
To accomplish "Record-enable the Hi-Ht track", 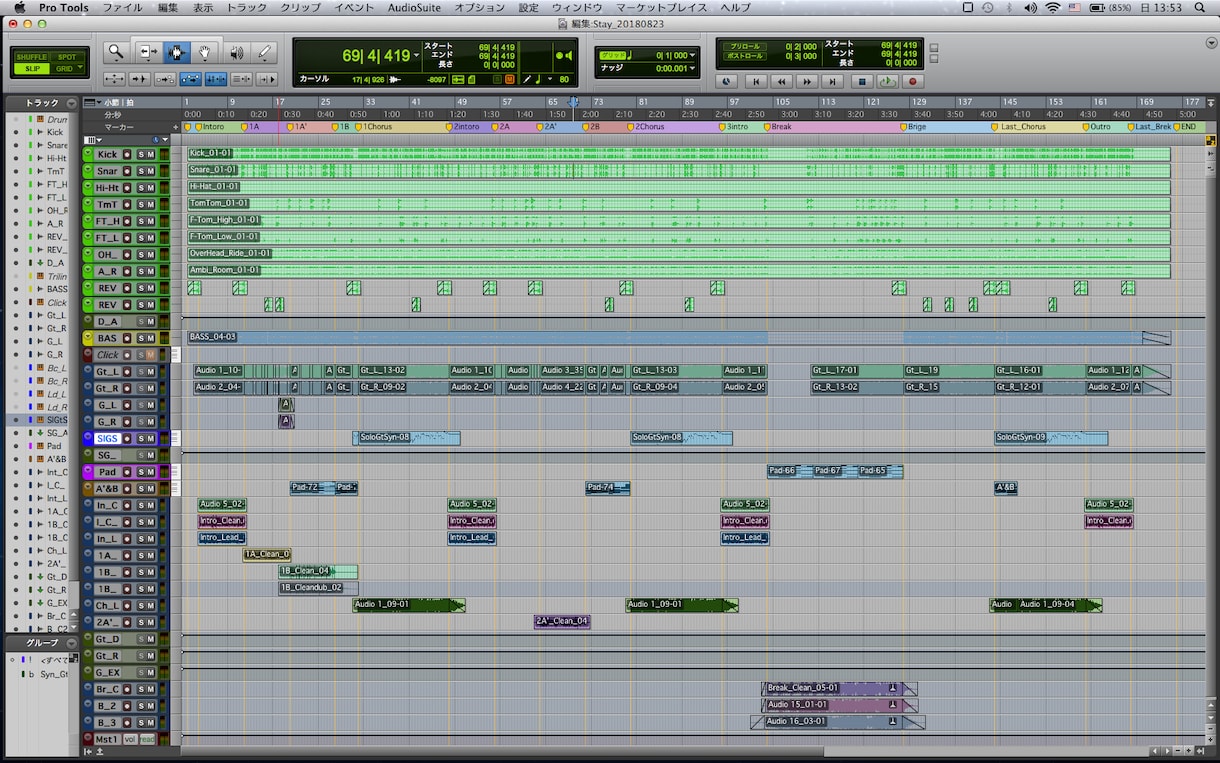I will click(x=127, y=187).
